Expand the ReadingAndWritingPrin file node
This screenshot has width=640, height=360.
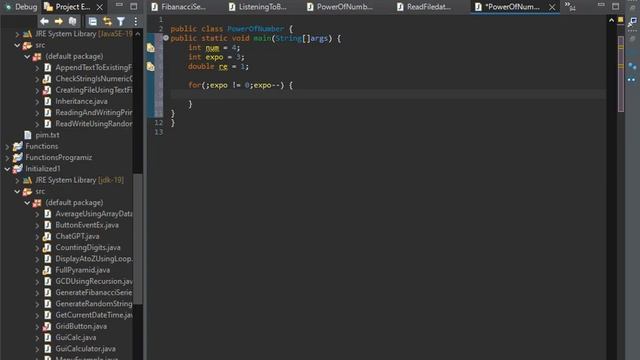pos(37,113)
